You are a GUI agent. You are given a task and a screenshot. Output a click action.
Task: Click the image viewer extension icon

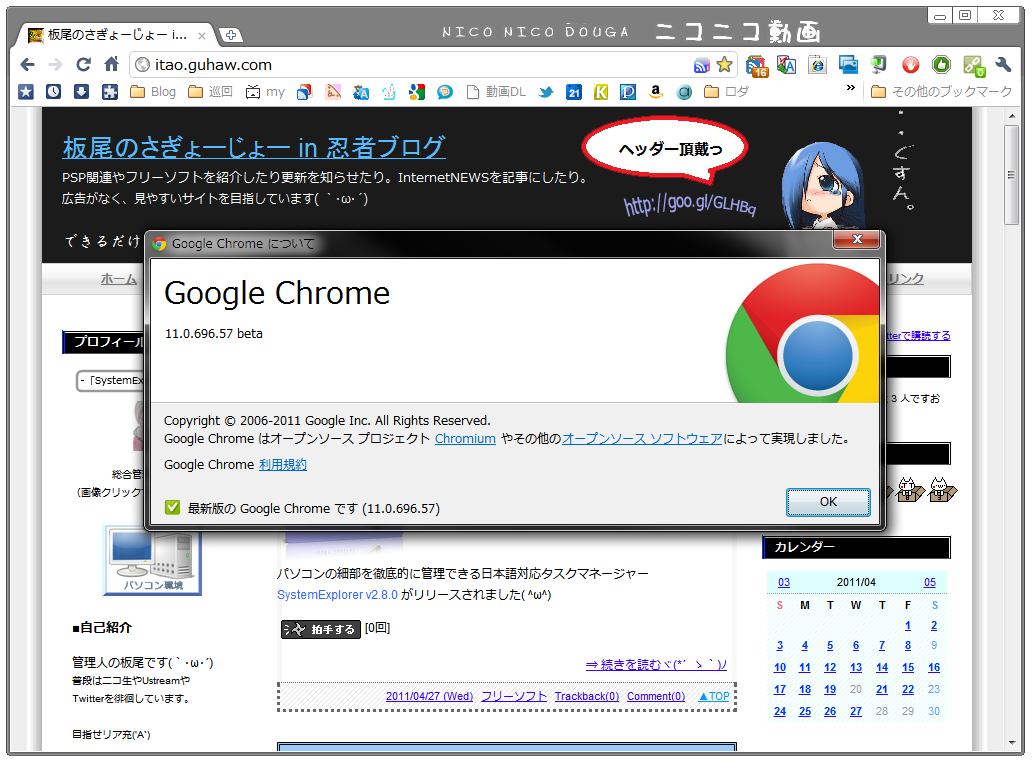click(848, 65)
